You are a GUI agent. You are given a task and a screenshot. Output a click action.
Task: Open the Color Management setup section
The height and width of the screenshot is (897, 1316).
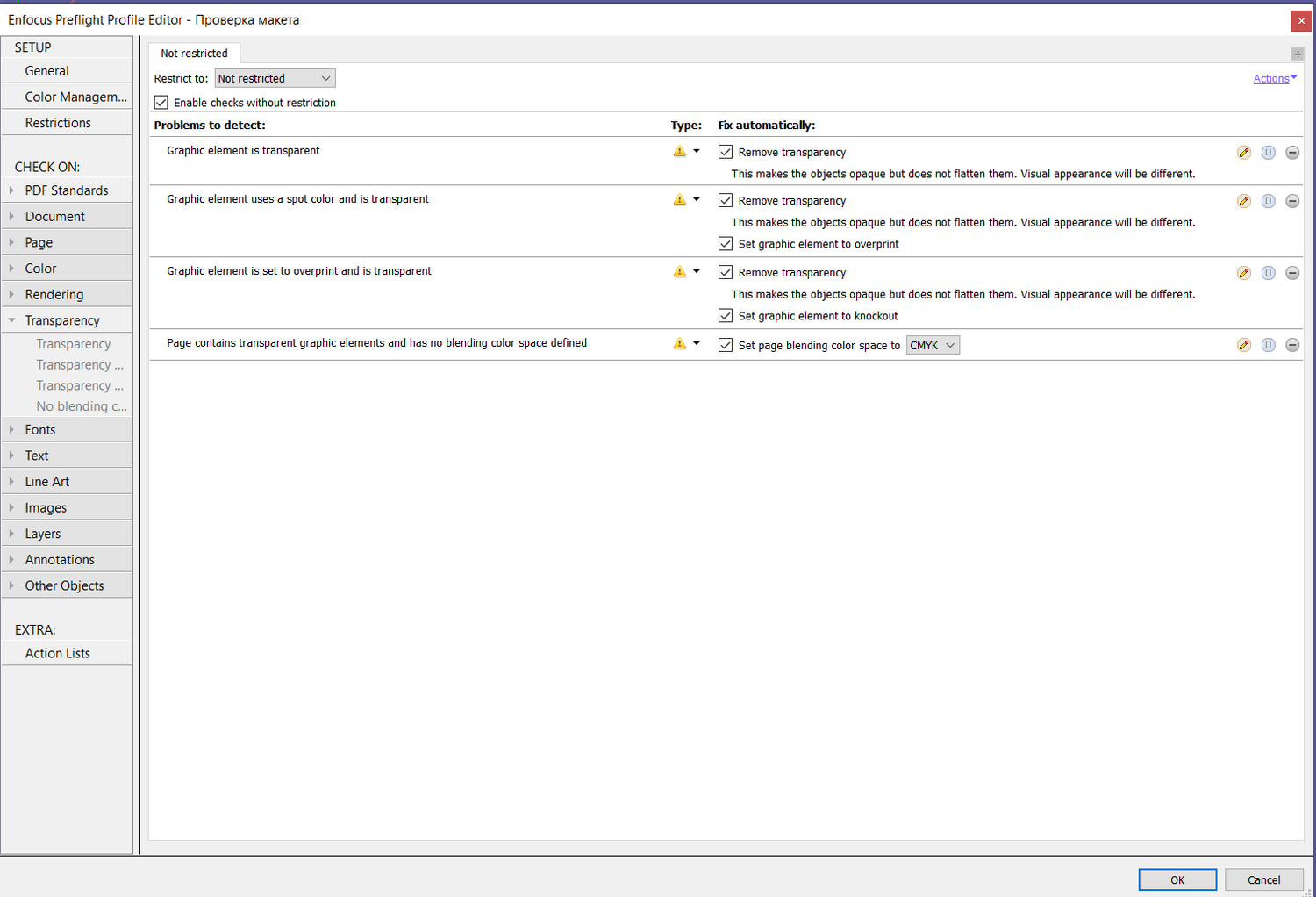click(67, 97)
